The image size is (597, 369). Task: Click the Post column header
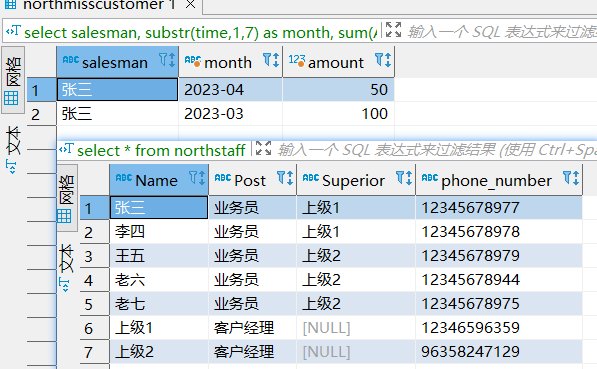coord(253,180)
